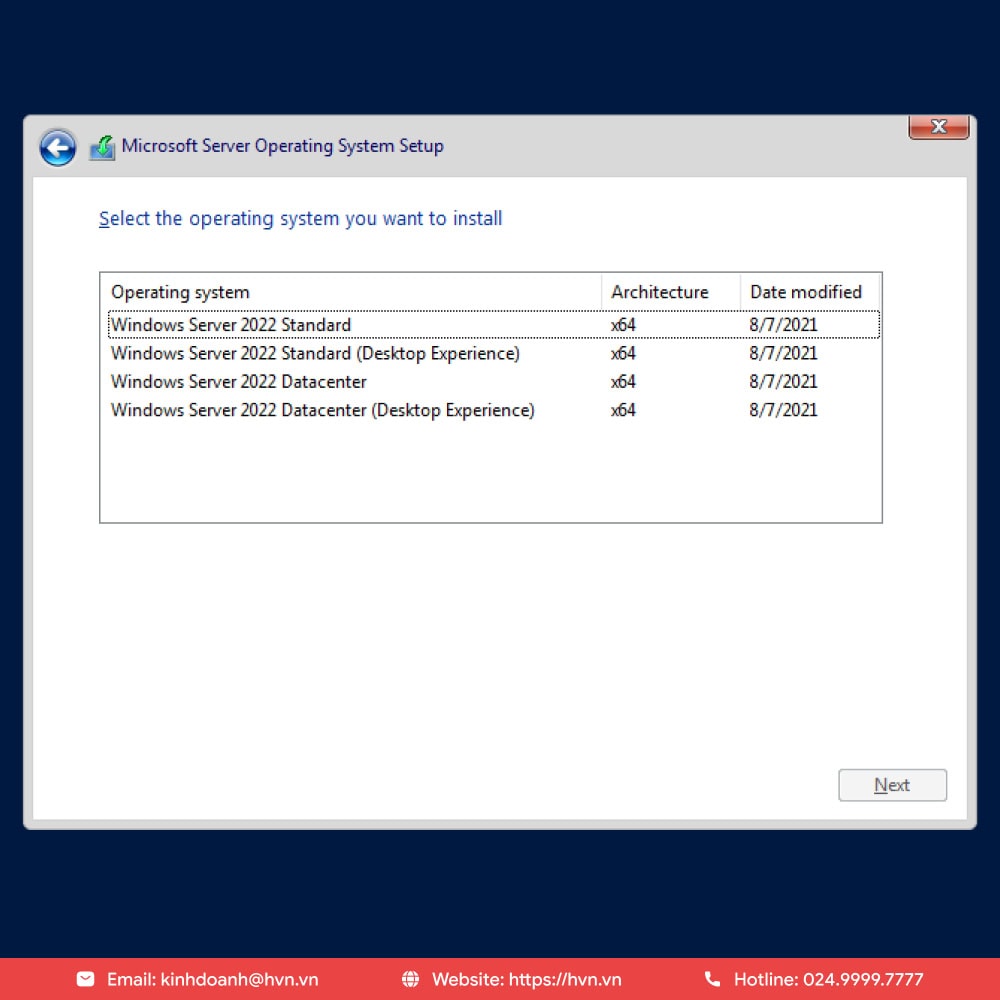Screen dimensions: 1000x1000
Task: Click the blue back arrow button
Action: click(x=57, y=147)
